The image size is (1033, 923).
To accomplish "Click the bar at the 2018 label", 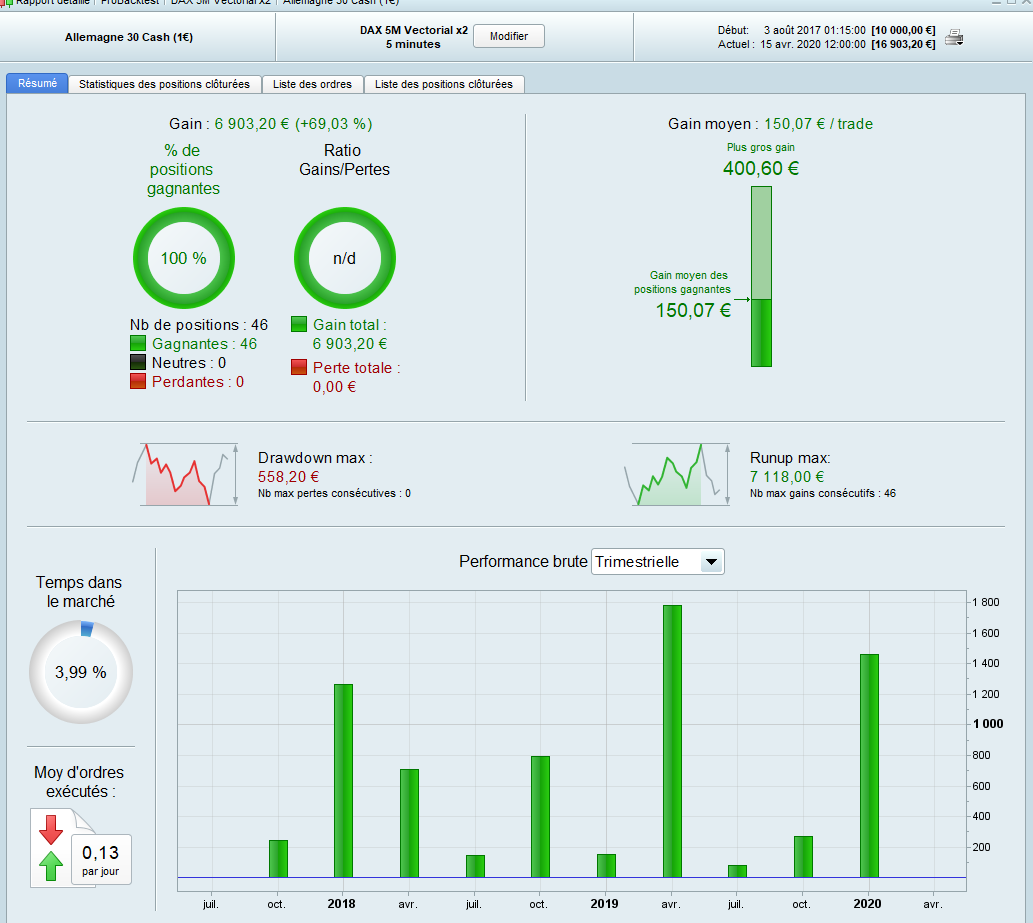I will pos(343,781).
